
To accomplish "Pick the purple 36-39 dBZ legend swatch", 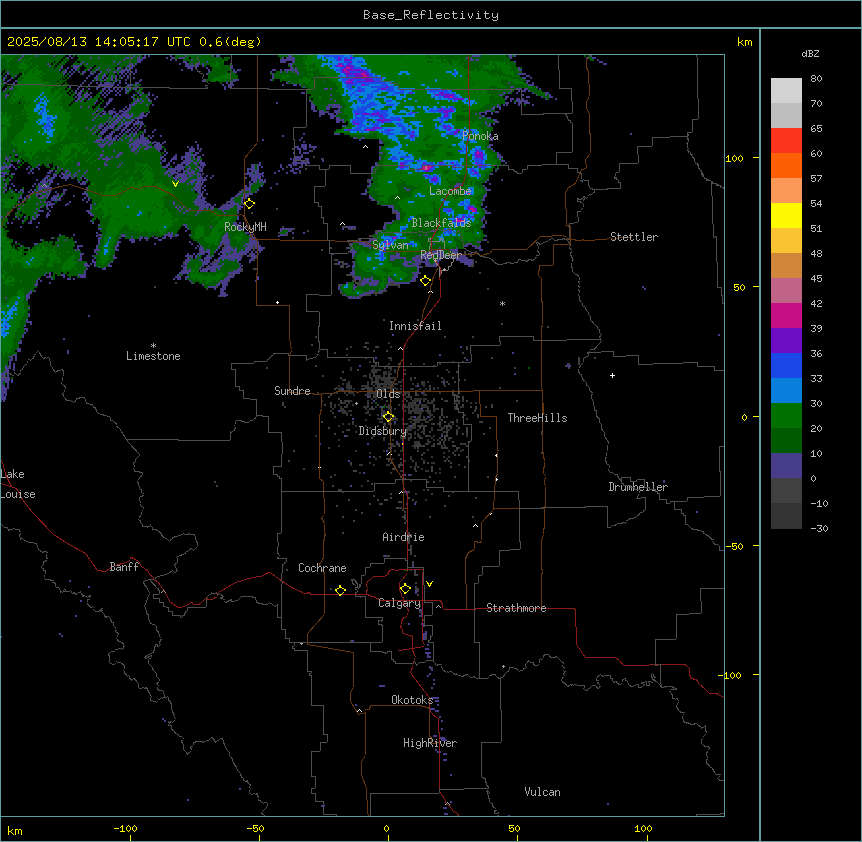I will pos(786,341).
